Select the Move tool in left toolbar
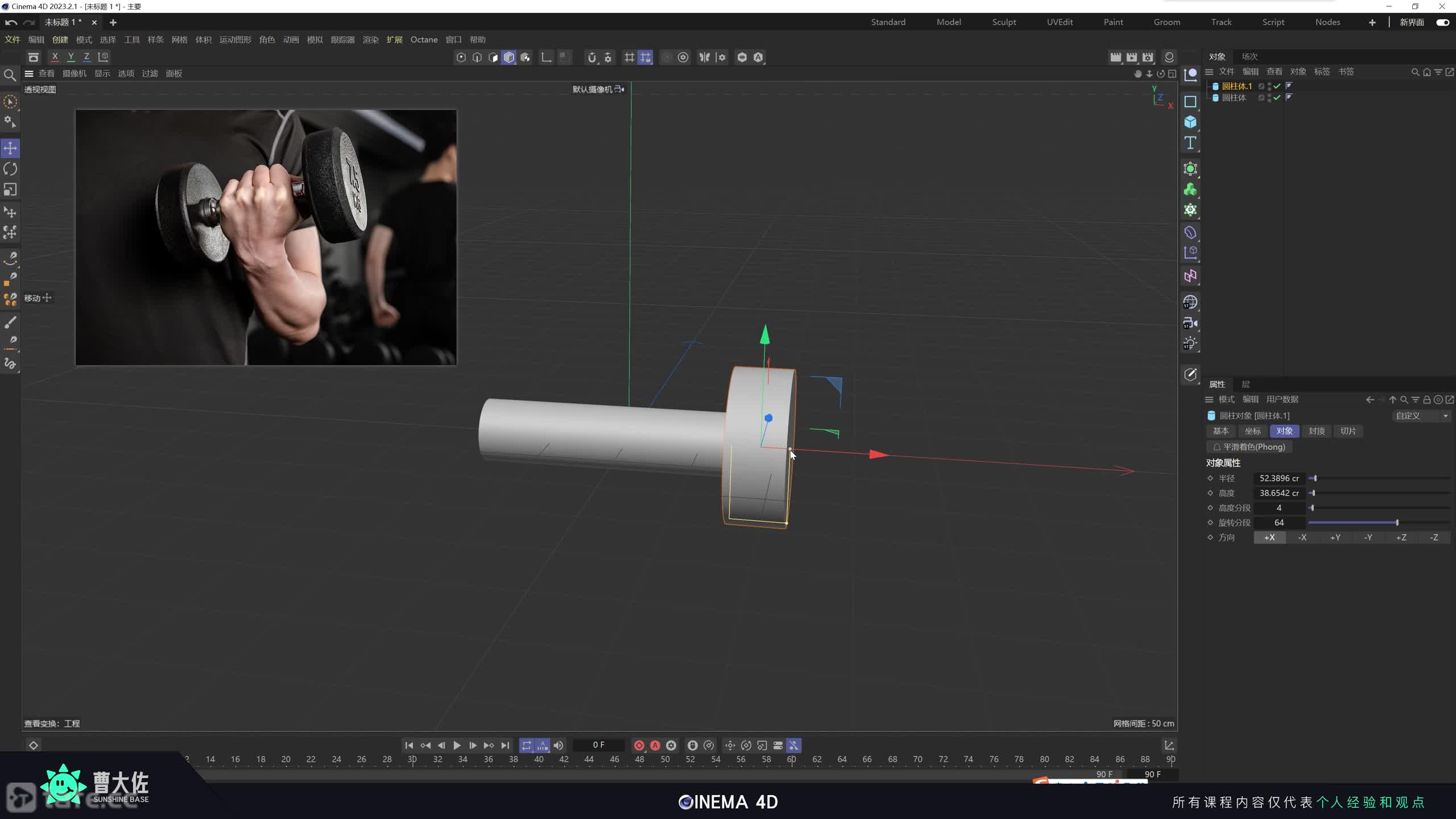 pos(10,148)
